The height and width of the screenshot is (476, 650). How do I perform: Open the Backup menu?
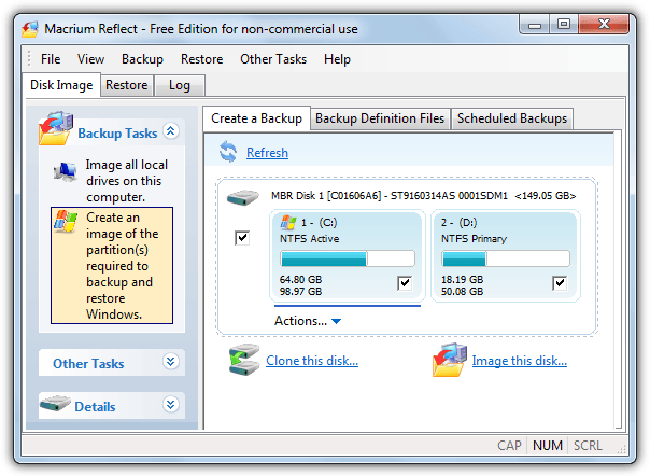coord(142,59)
